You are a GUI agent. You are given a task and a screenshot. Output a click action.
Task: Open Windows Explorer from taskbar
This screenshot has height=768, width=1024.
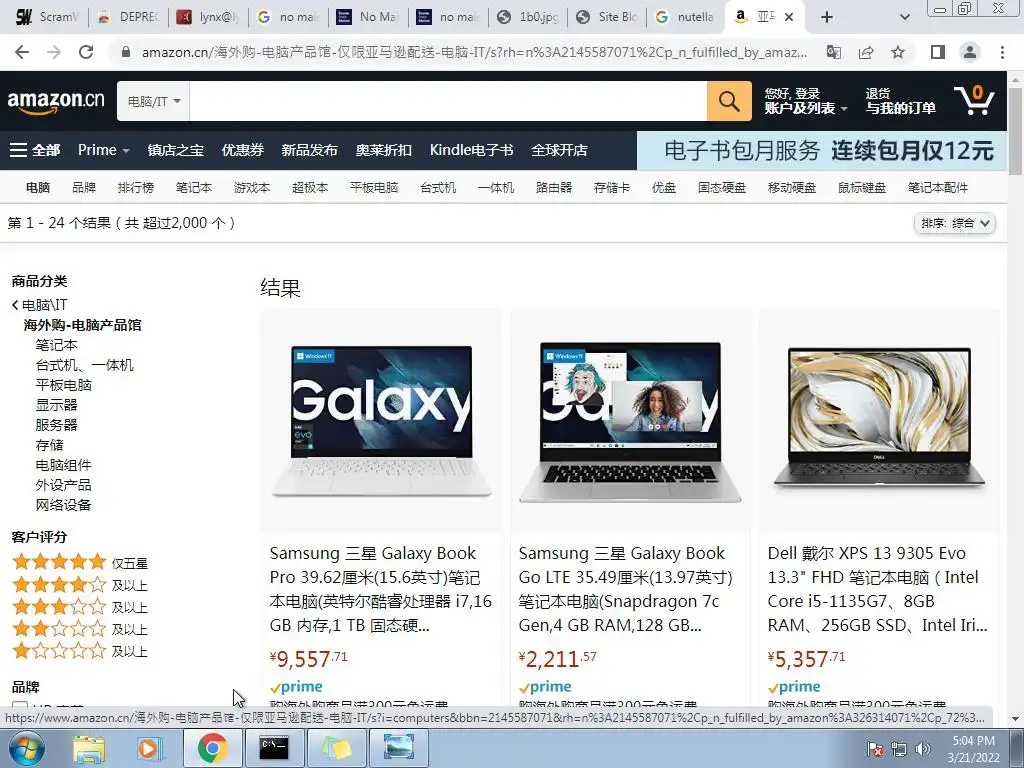coord(88,748)
